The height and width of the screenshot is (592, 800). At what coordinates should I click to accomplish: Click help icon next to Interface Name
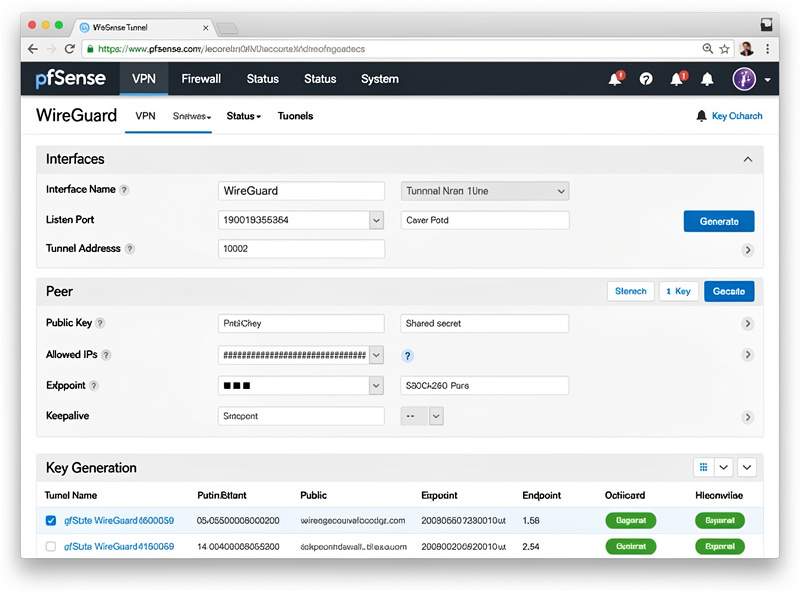pos(124,190)
